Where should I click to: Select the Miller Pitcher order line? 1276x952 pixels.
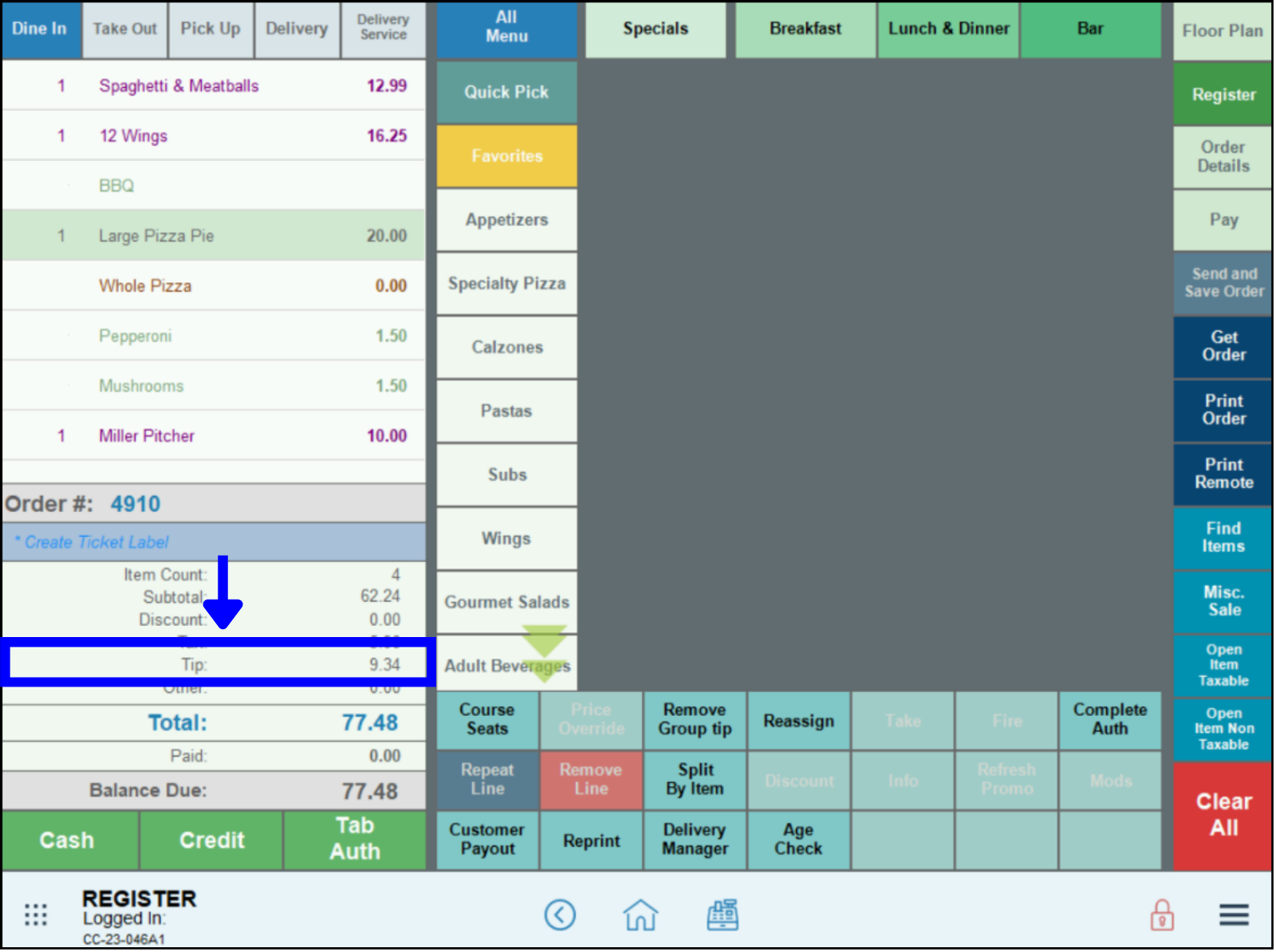click(213, 436)
